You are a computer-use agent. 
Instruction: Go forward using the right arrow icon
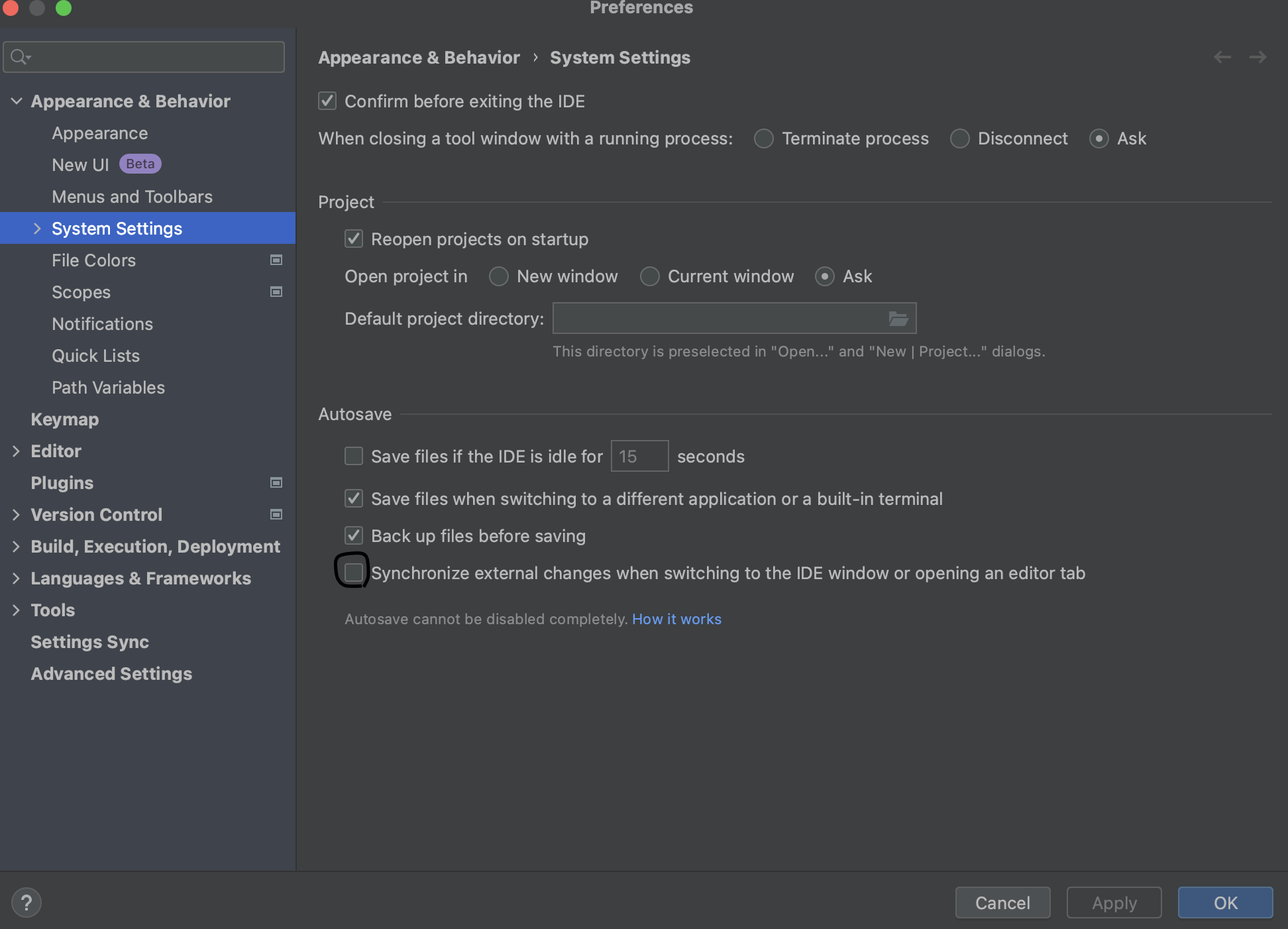click(1258, 58)
